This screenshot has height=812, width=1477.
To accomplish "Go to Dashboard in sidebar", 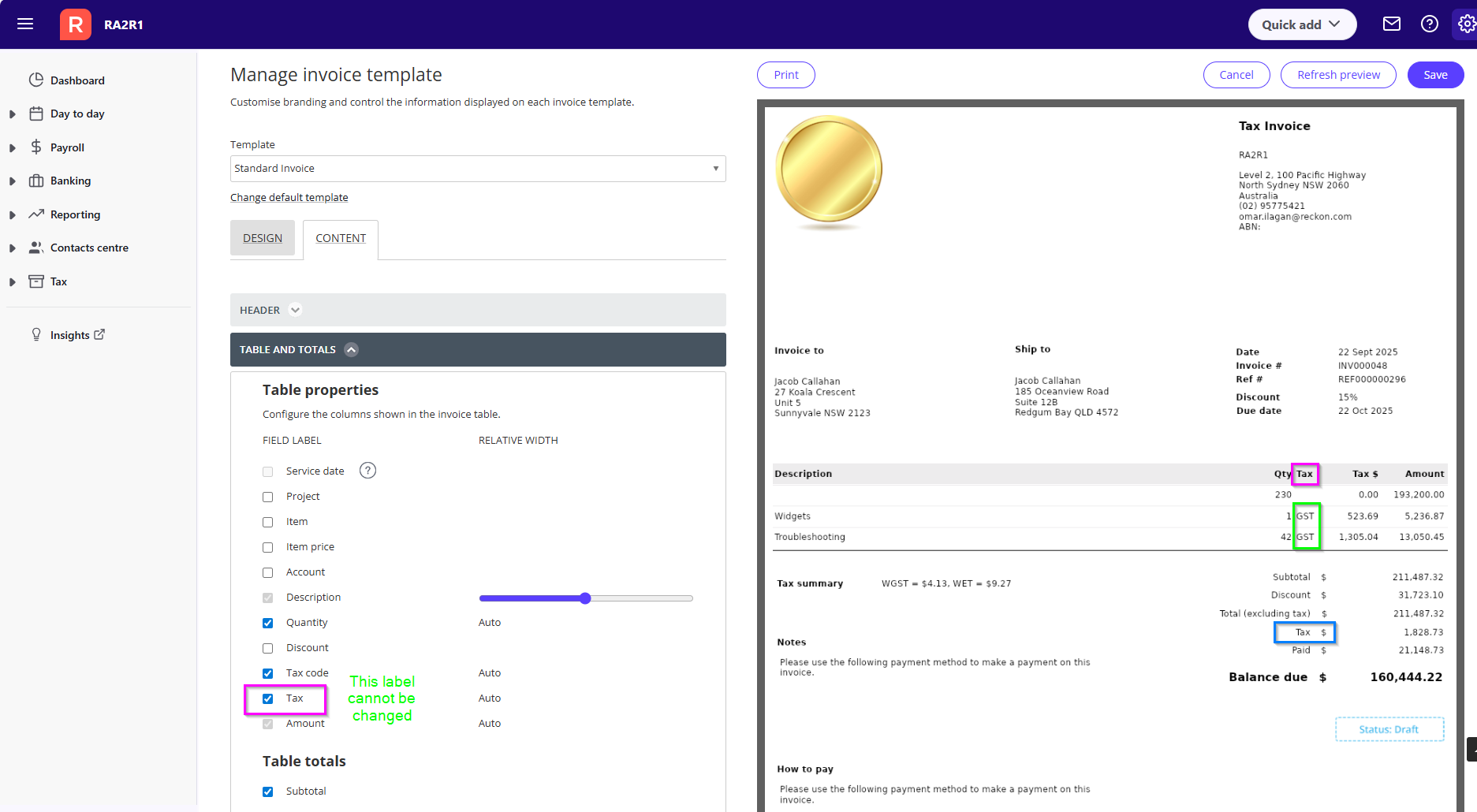I will tap(77, 80).
